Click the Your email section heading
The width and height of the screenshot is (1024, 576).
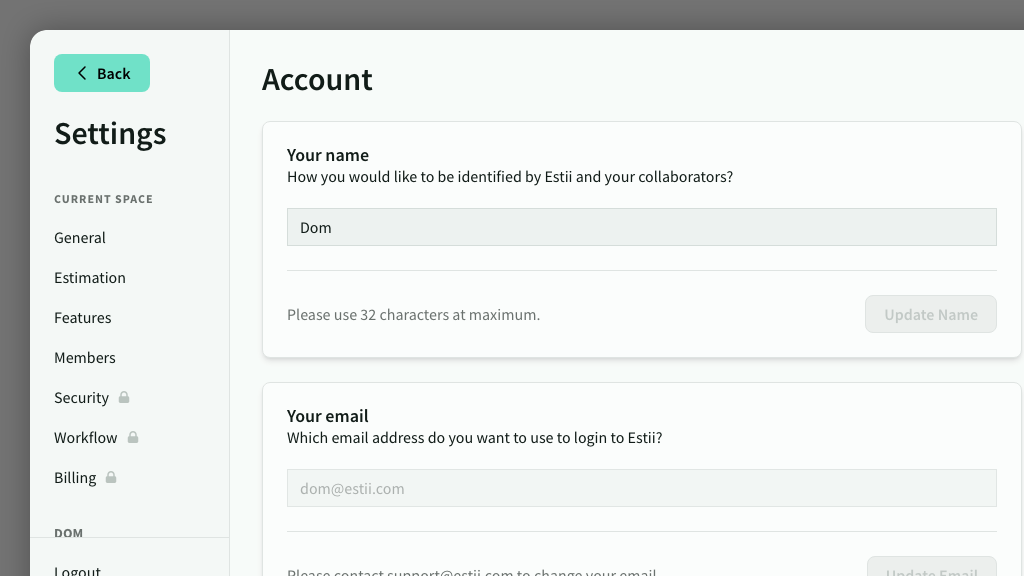coord(327,416)
